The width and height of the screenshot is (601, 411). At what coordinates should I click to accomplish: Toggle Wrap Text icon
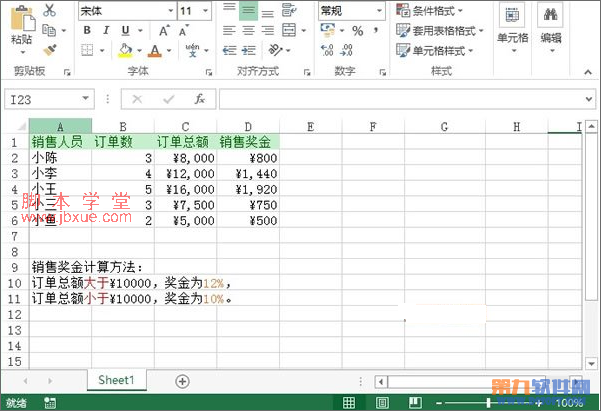click(289, 10)
